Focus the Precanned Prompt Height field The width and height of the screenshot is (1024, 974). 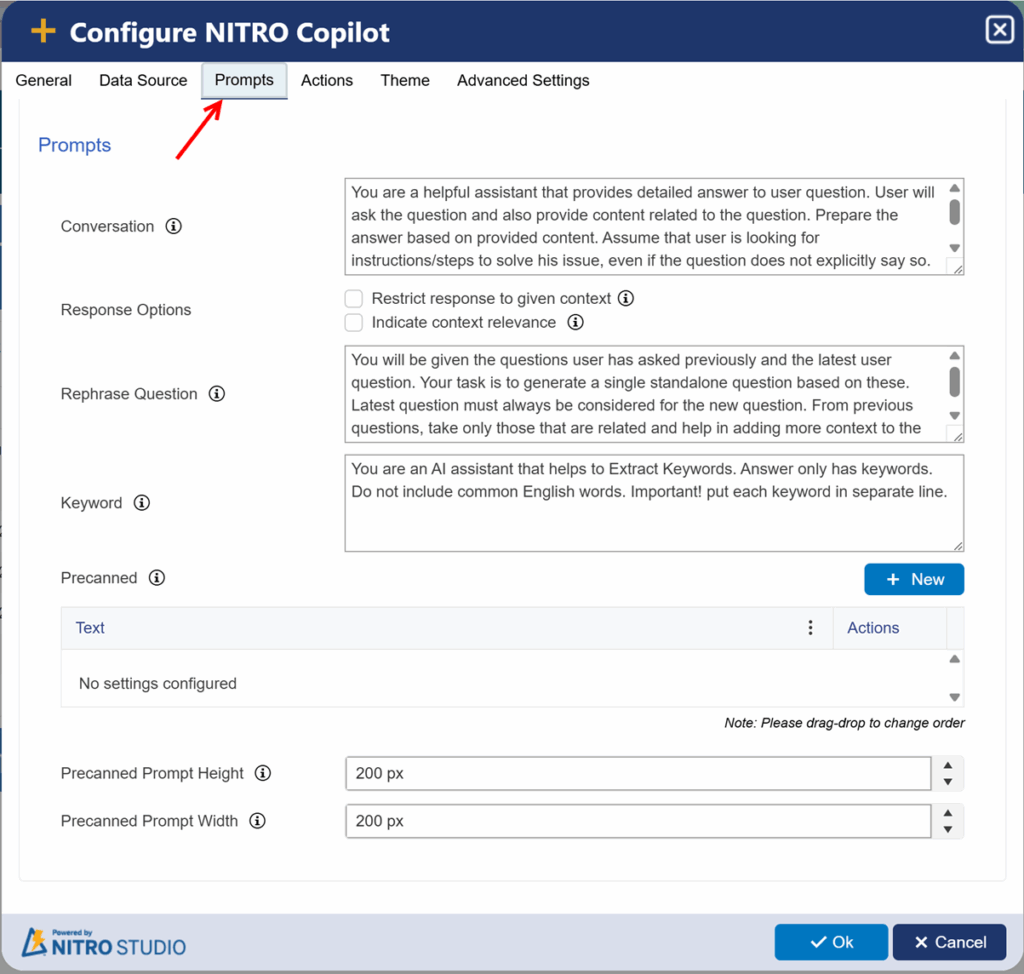coord(638,773)
